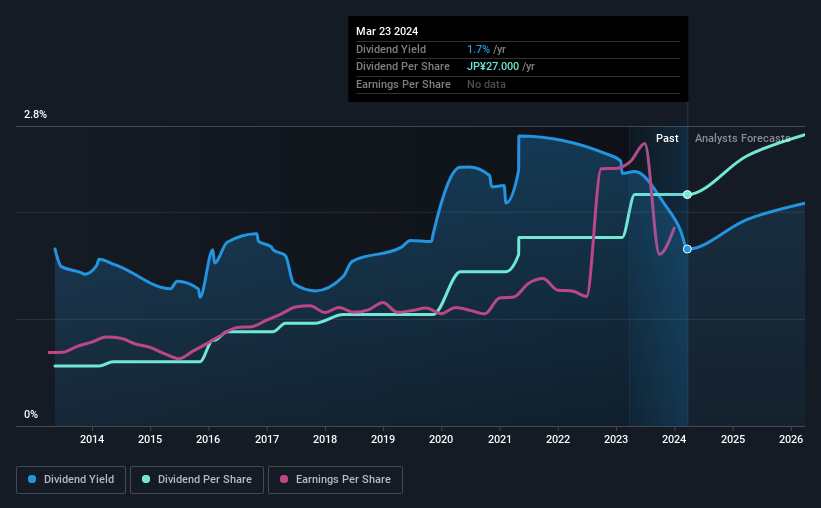Click the pink Earnings Per Share legend dot
Image resolution: width=821 pixels, height=508 pixels.
pos(284,479)
